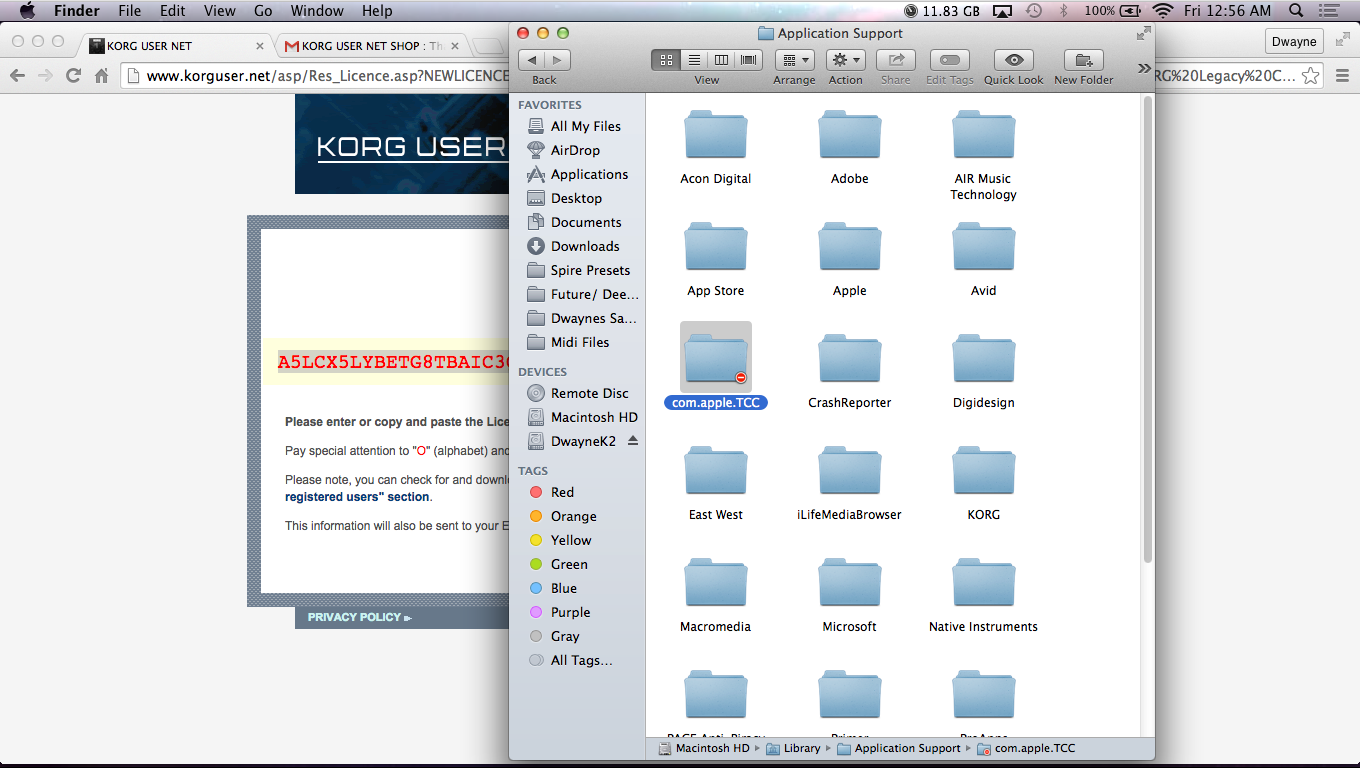The image size is (1360, 768).
Task: Open the File menu
Action: [129, 11]
